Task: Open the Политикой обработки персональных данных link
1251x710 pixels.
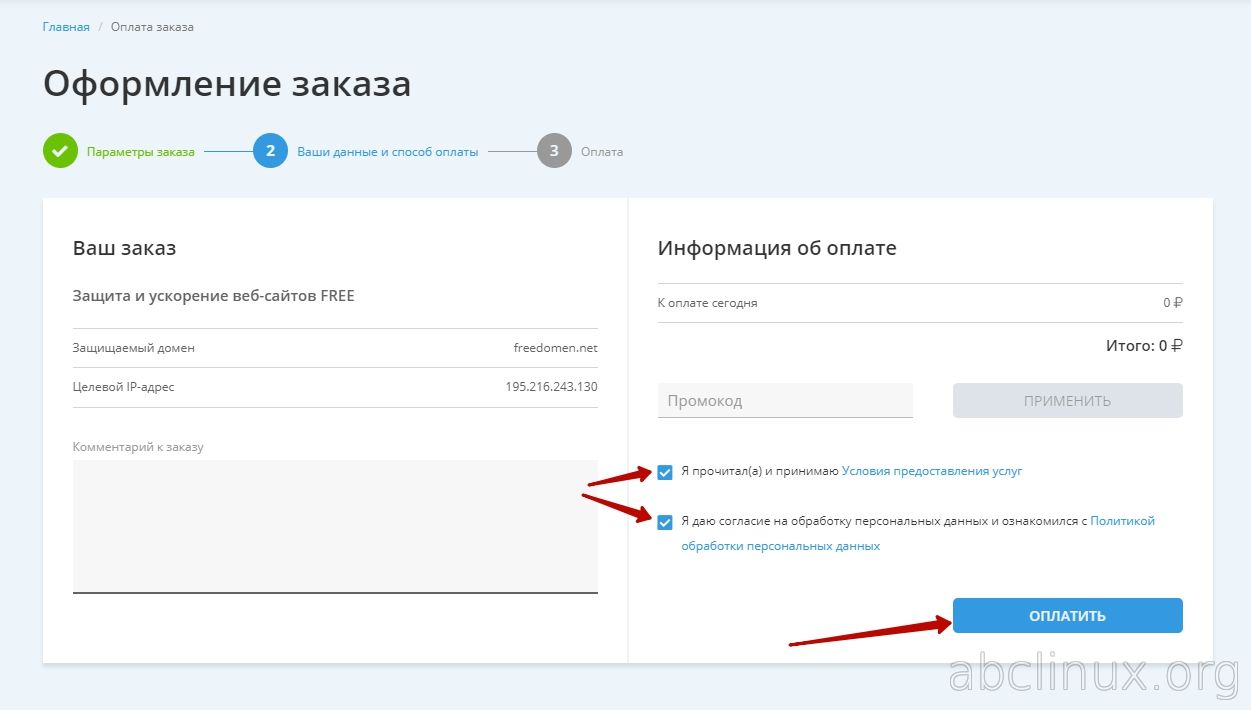Action: pos(1122,521)
